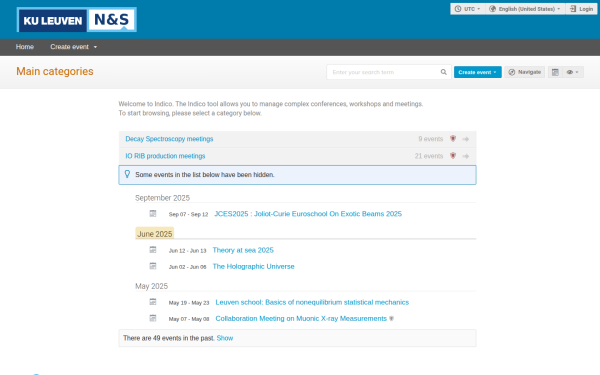Click the Login button
600x375 pixels.
tap(581, 9)
